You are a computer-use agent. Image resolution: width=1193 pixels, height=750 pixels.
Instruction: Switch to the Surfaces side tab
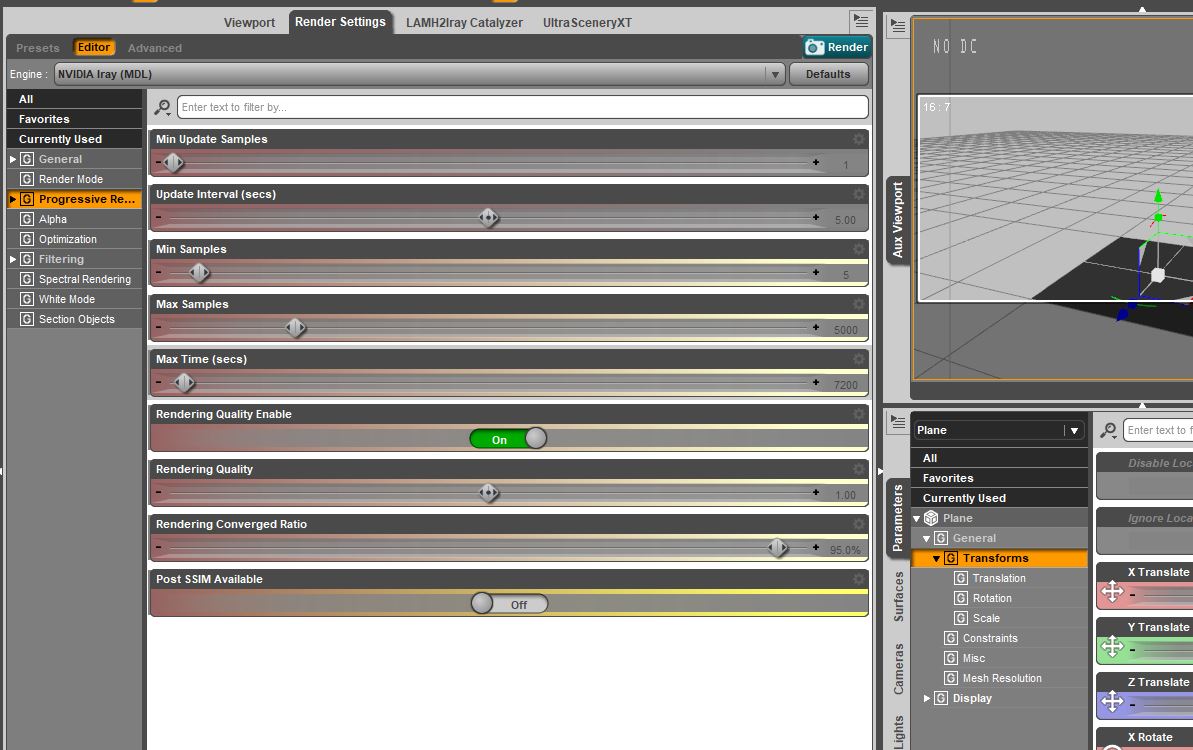[899, 597]
